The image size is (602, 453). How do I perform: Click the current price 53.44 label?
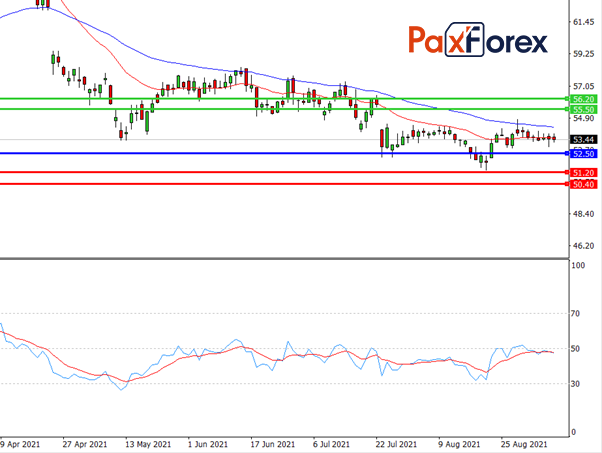583,139
